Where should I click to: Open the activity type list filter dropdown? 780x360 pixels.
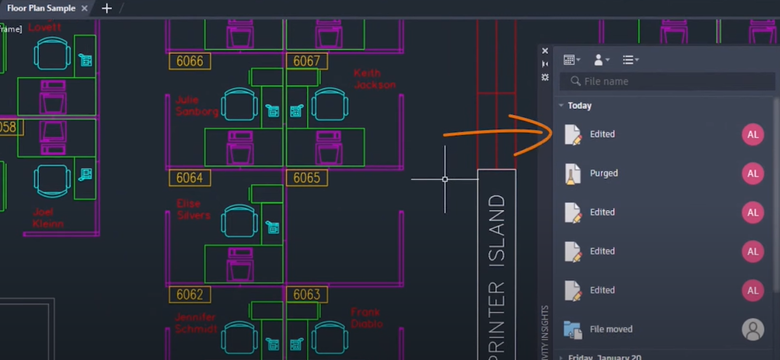point(630,60)
